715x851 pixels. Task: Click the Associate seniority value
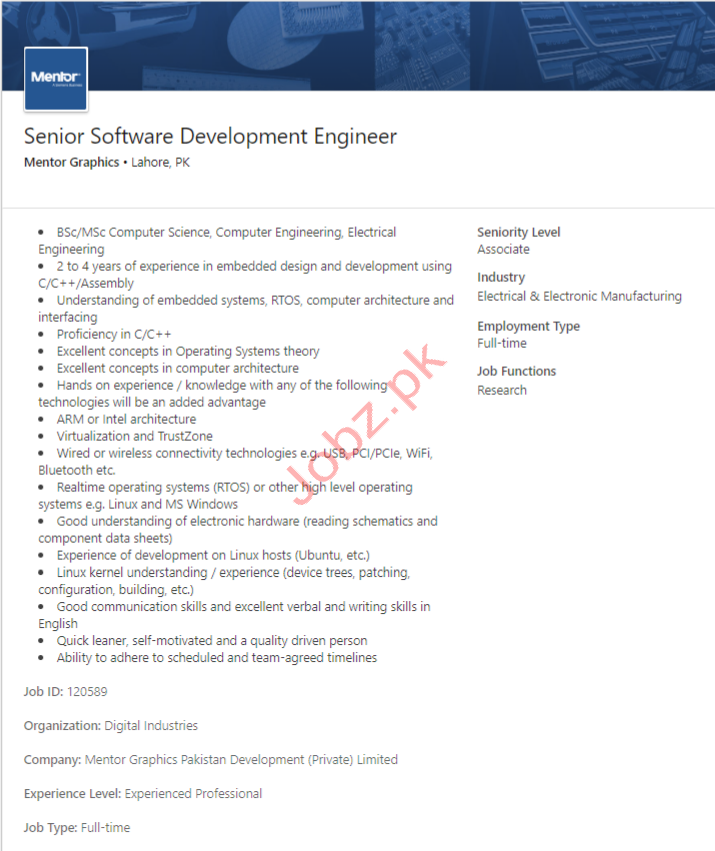503,249
